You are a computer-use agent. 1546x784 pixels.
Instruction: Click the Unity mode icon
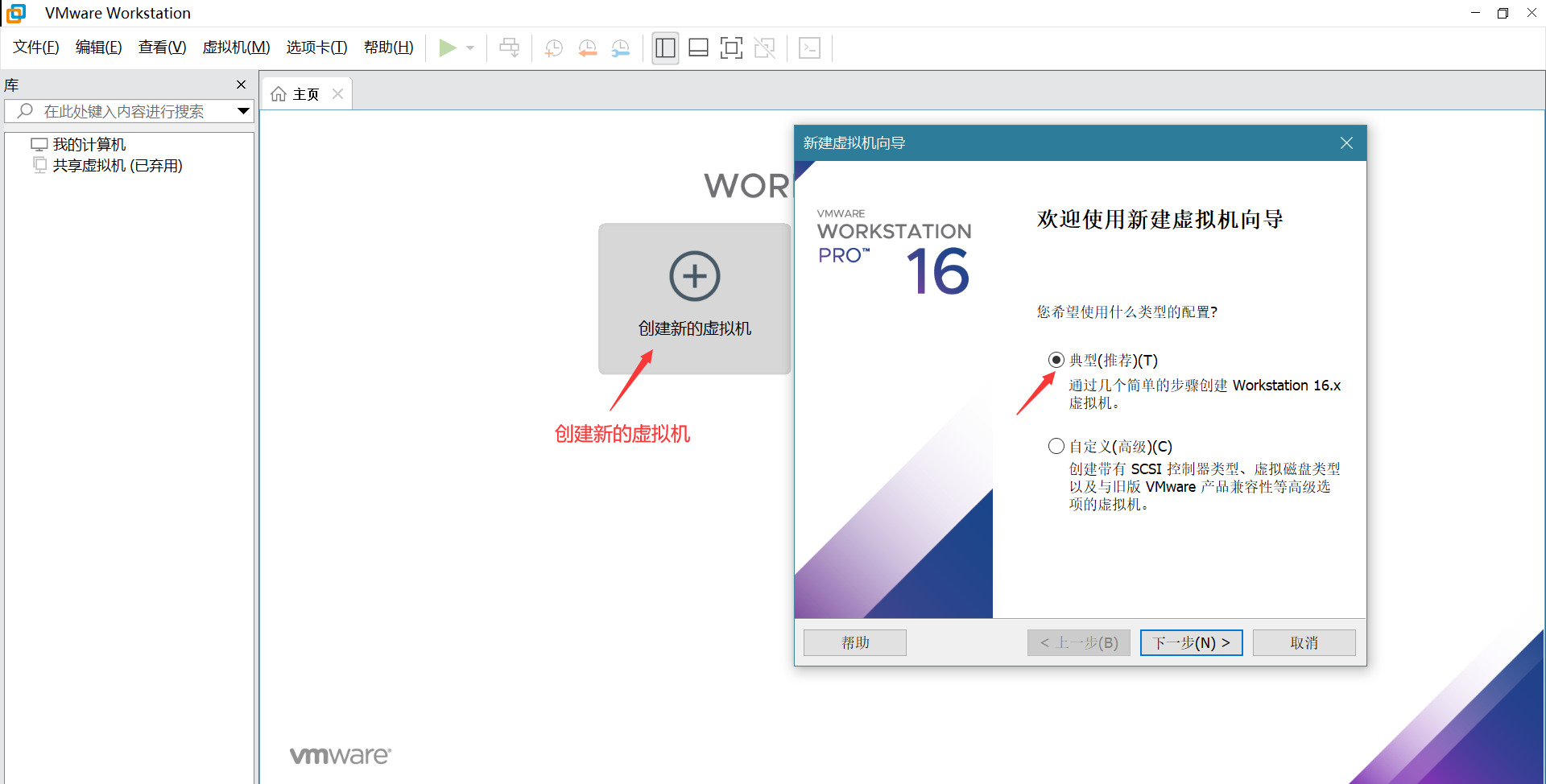(764, 48)
